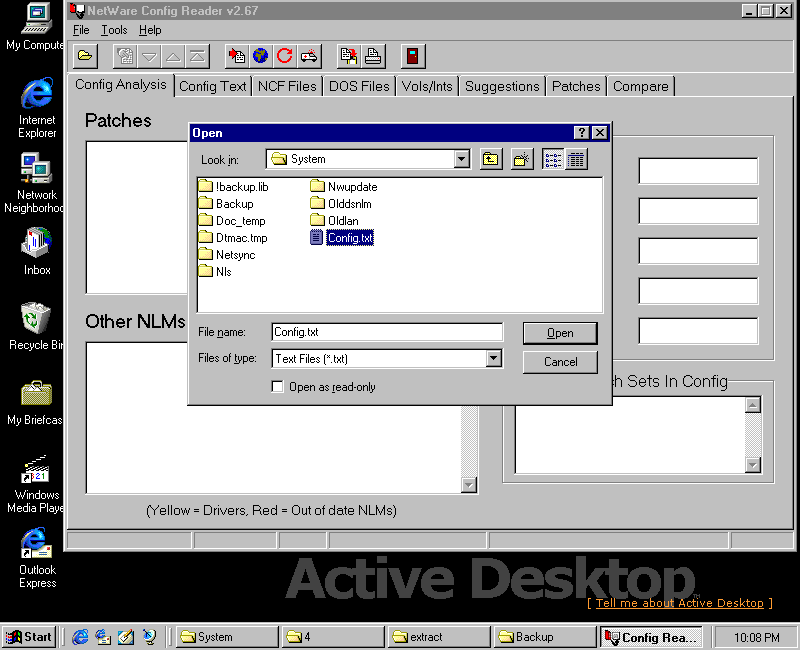
Task: Click the open folder toolbar icon
Action: pyautogui.click(x=85, y=56)
